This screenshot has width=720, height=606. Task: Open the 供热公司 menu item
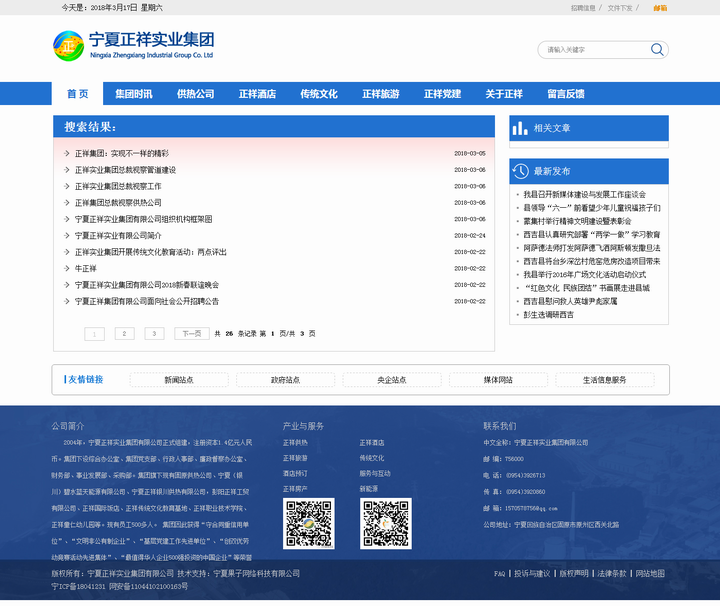point(196,94)
